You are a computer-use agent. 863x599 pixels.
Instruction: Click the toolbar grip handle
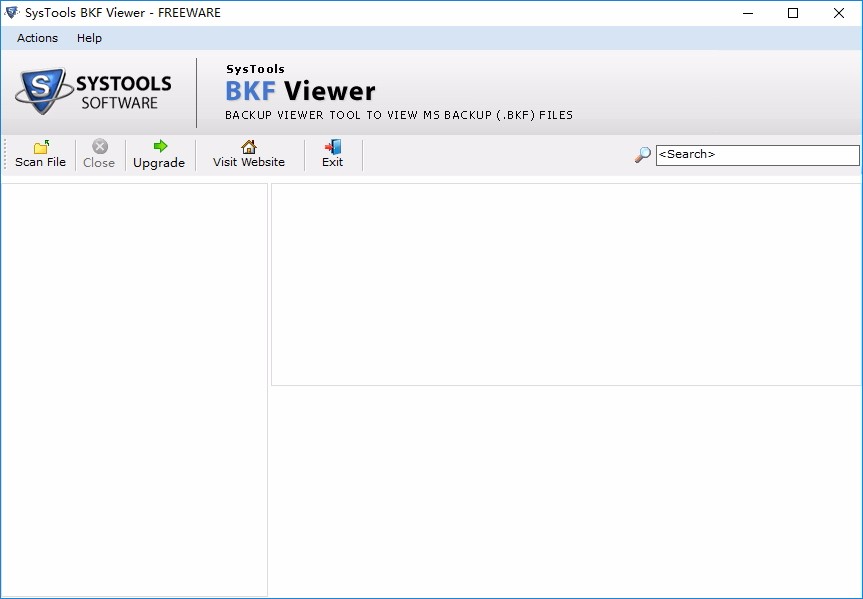point(5,155)
